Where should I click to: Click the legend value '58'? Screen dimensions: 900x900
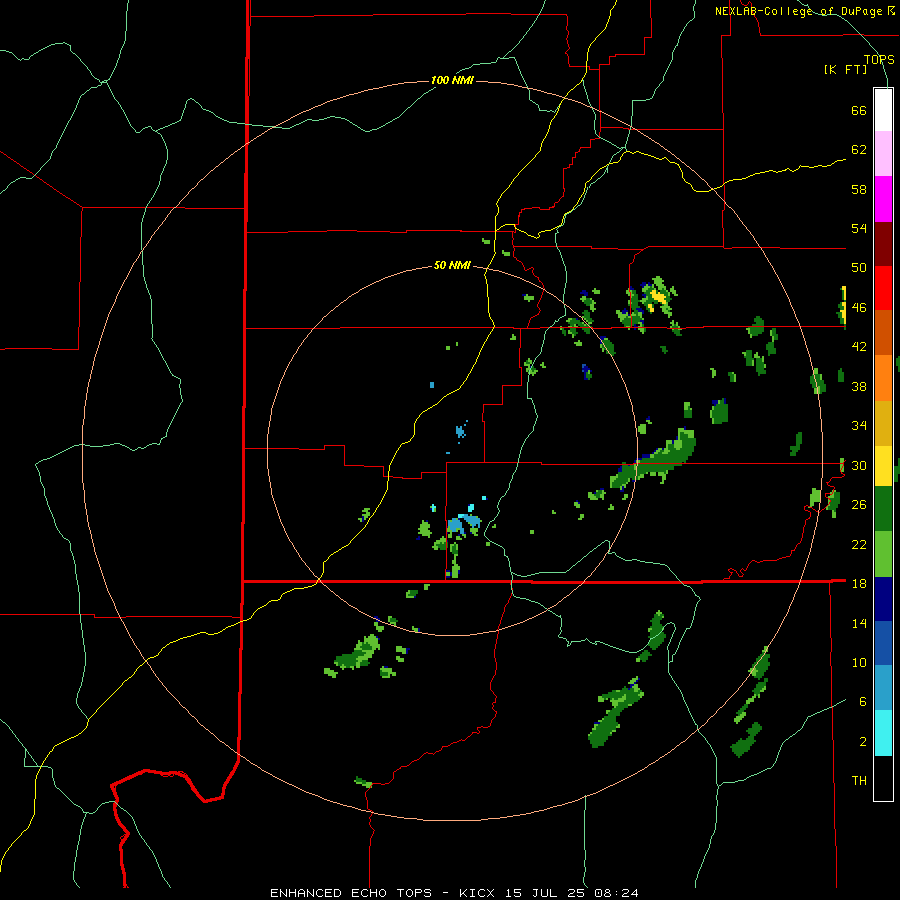pyautogui.click(x=859, y=189)
